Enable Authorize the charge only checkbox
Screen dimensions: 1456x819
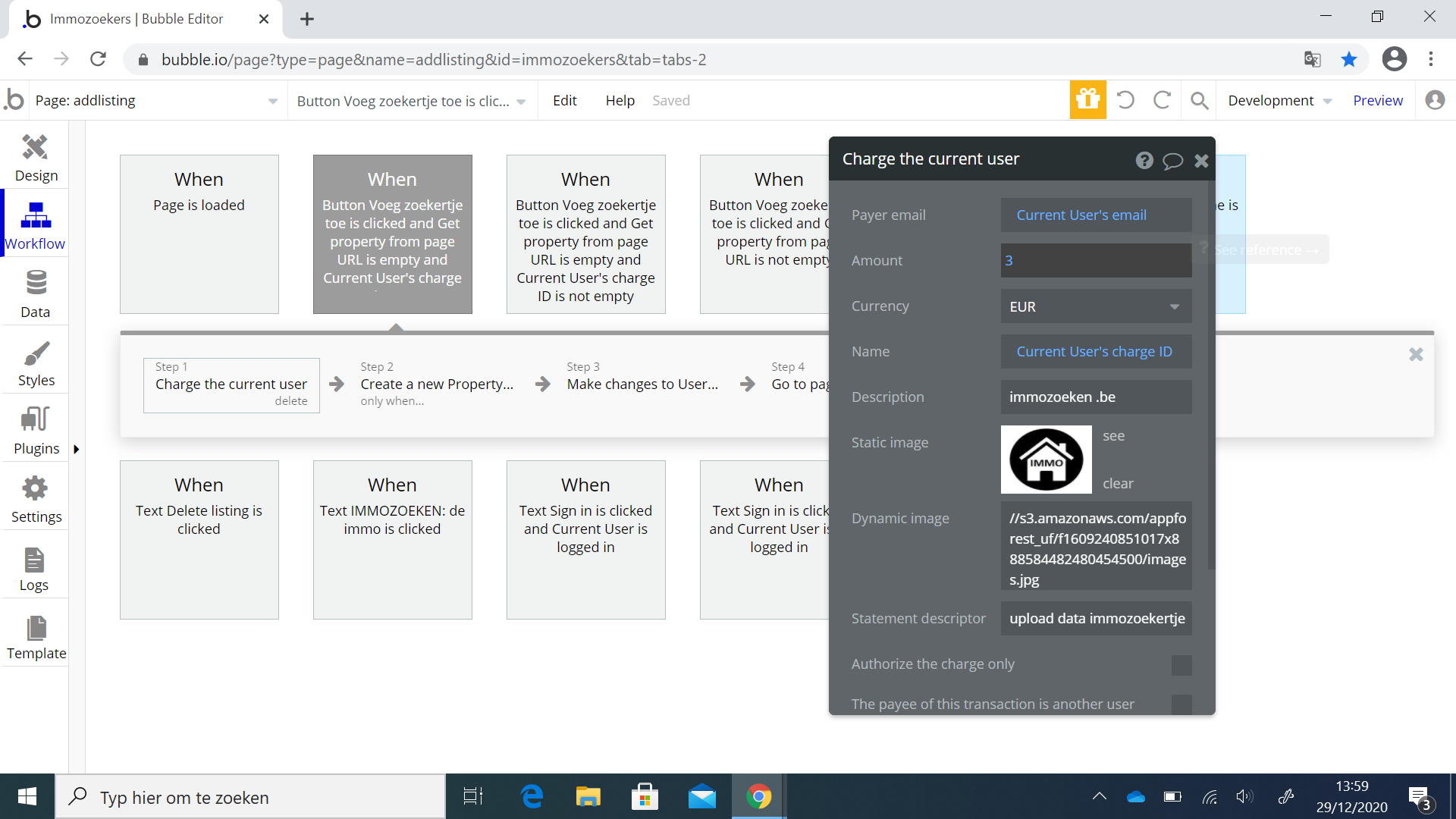click(x=1181, y=665)
